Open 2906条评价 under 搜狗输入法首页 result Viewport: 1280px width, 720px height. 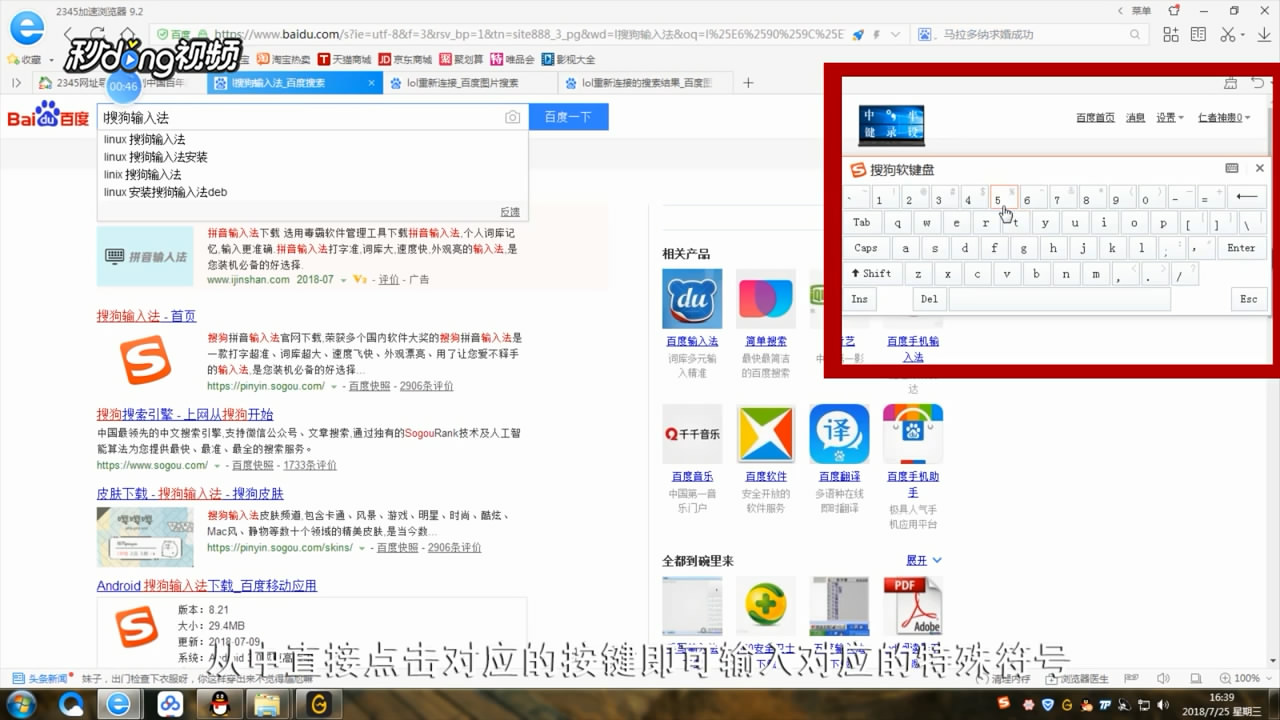tap(426, 386)
